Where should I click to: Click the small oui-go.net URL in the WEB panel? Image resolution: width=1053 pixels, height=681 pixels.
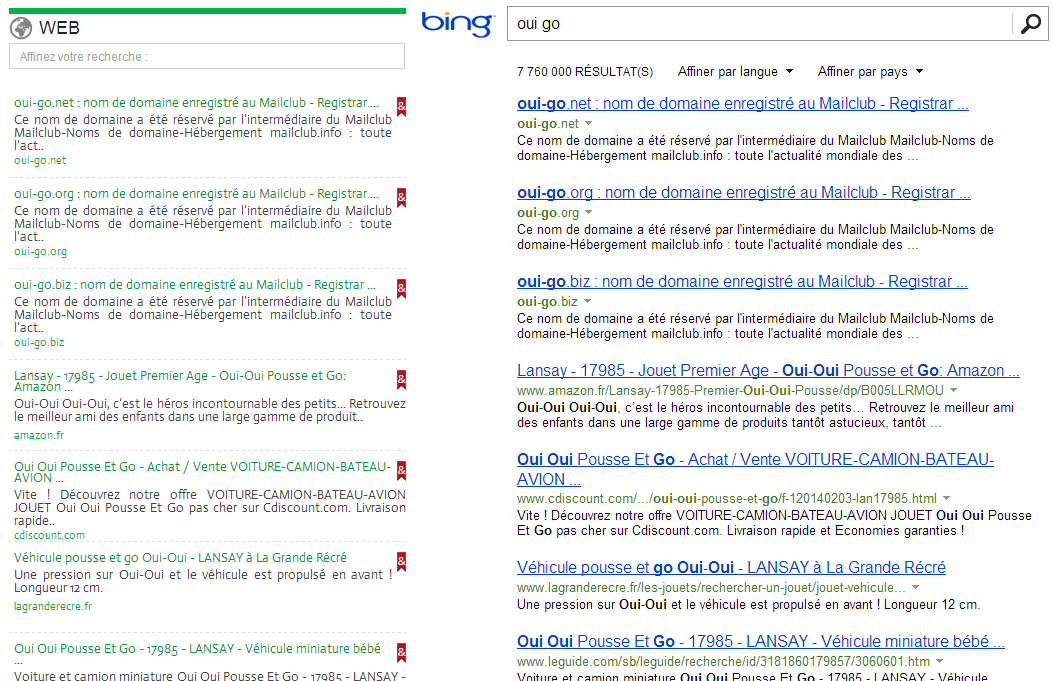[40, 161]
